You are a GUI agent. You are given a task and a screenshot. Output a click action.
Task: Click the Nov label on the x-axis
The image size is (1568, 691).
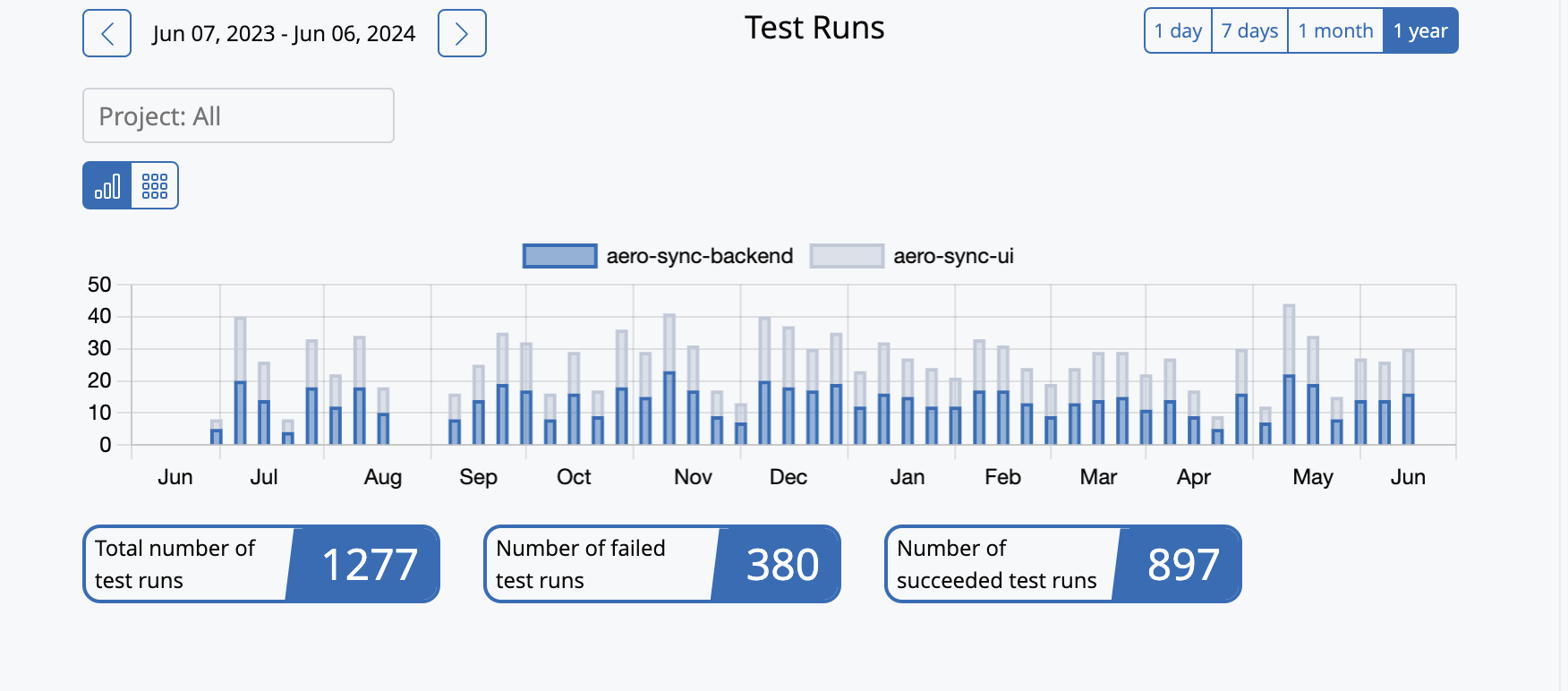click(693, 477)
